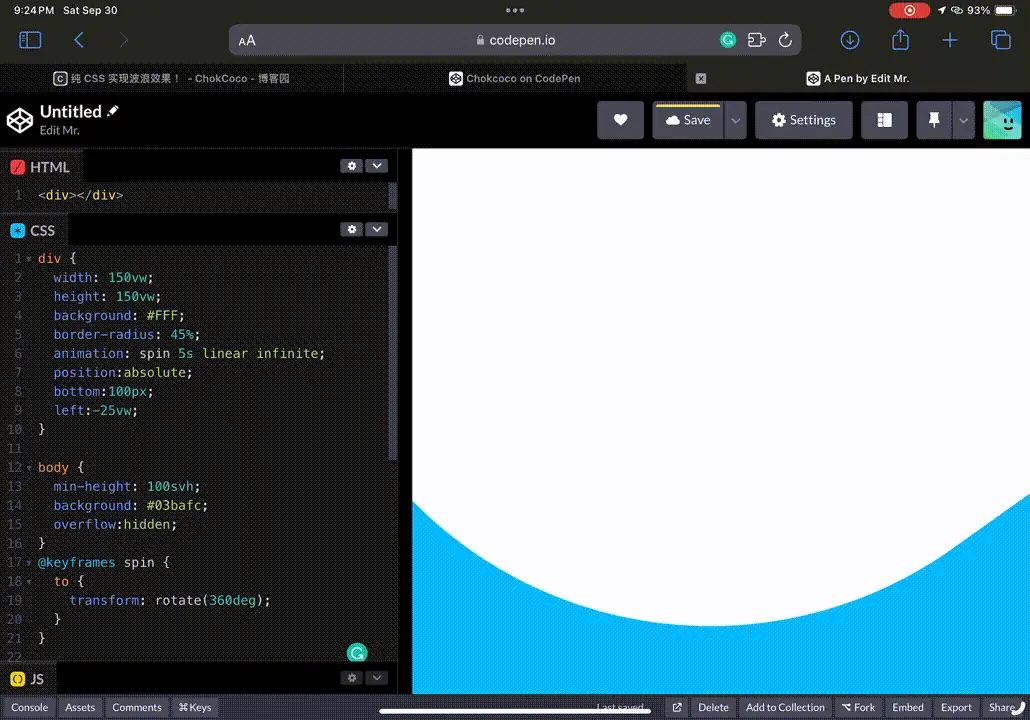
Task: Delete this pen
Action: point(713,708)
